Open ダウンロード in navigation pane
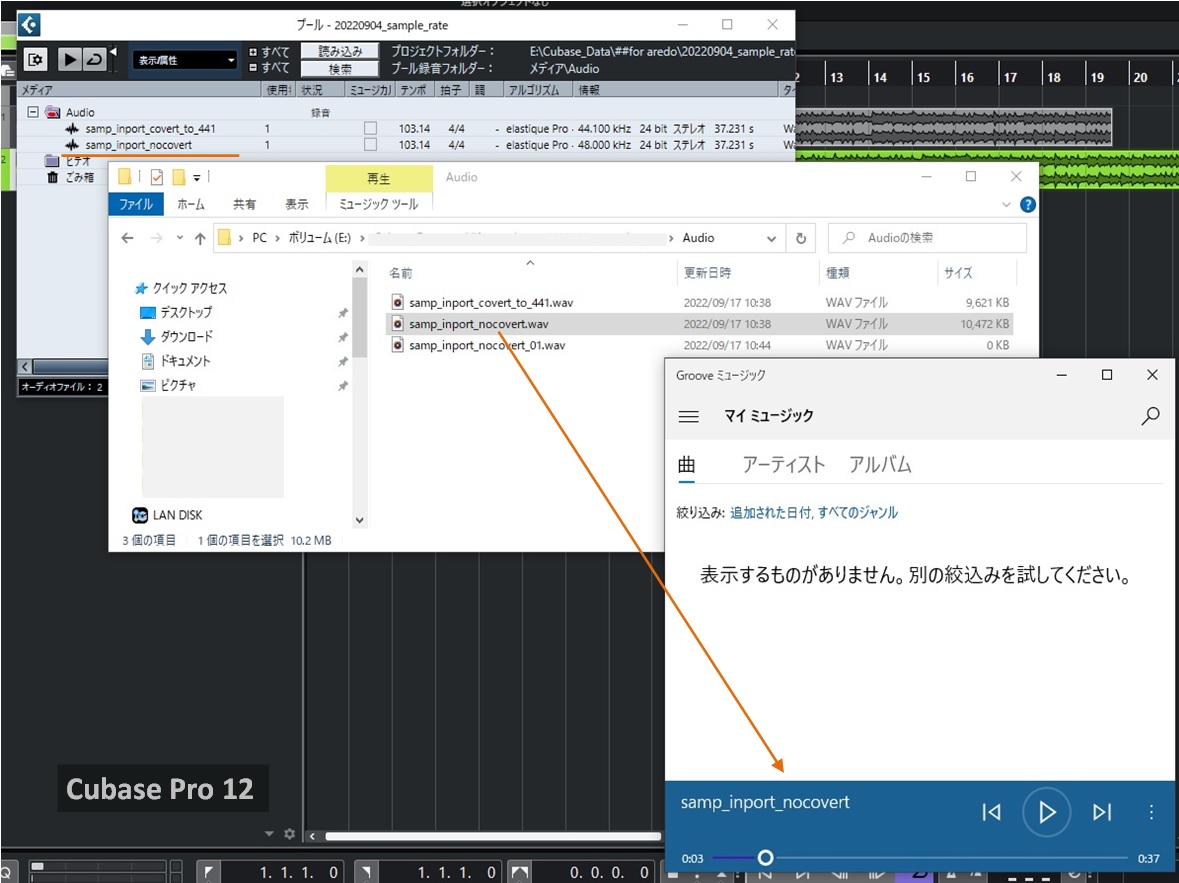The height and width of the screenshot is (883, 1179). (177, 336)
